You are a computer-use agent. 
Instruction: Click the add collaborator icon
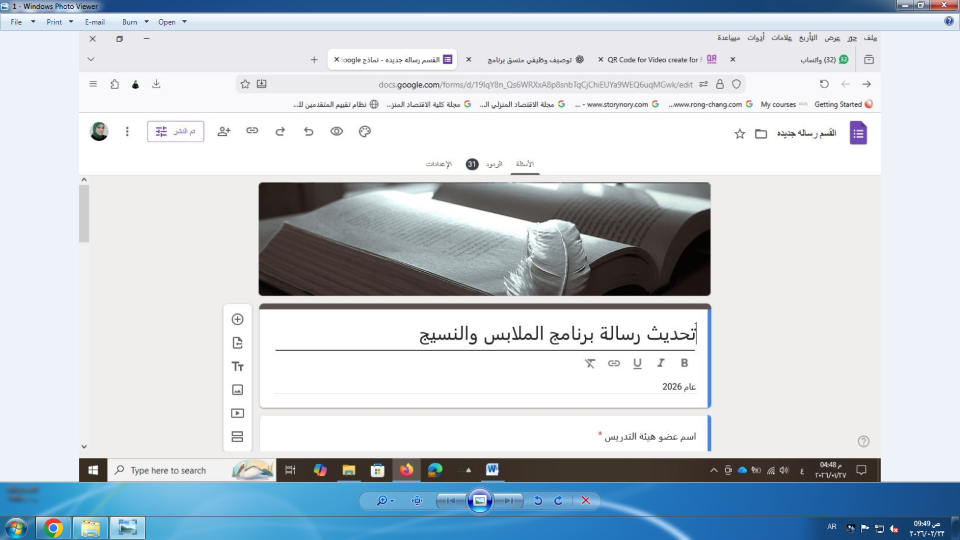[224, 131]
